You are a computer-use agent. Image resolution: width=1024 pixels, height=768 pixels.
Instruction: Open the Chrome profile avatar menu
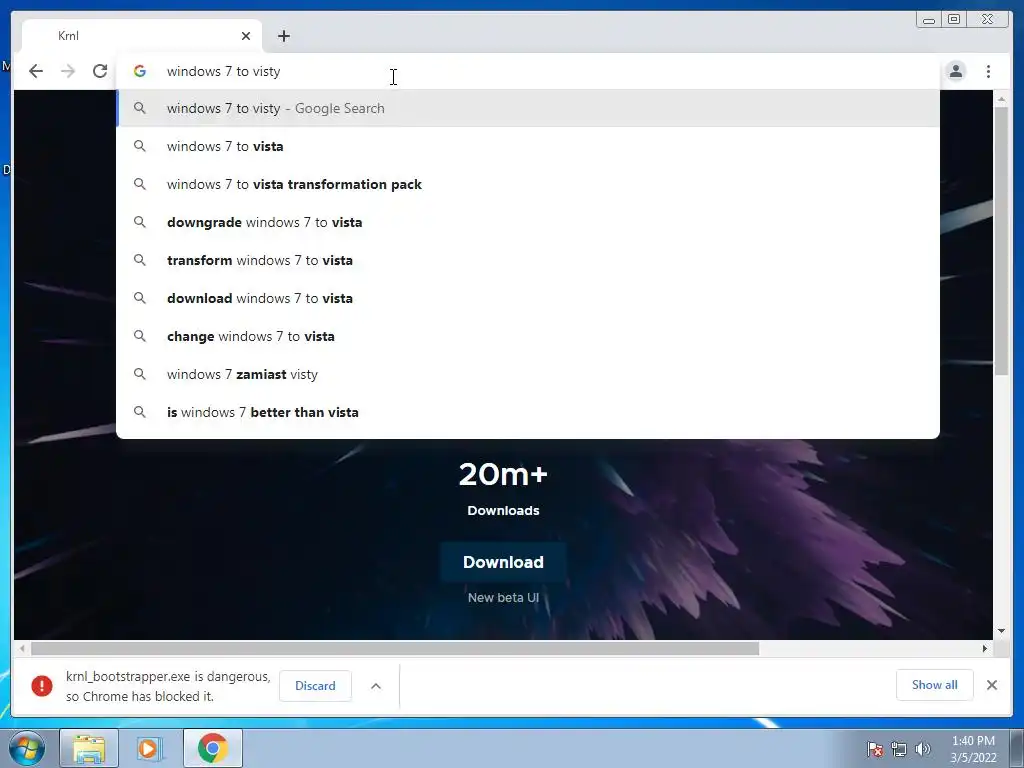955,71
